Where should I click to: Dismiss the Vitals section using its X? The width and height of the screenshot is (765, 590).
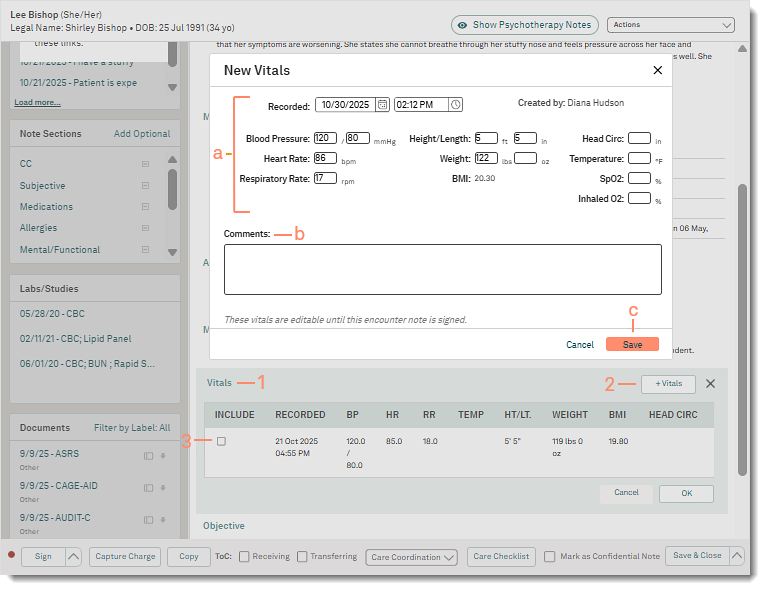coord(710,383)
